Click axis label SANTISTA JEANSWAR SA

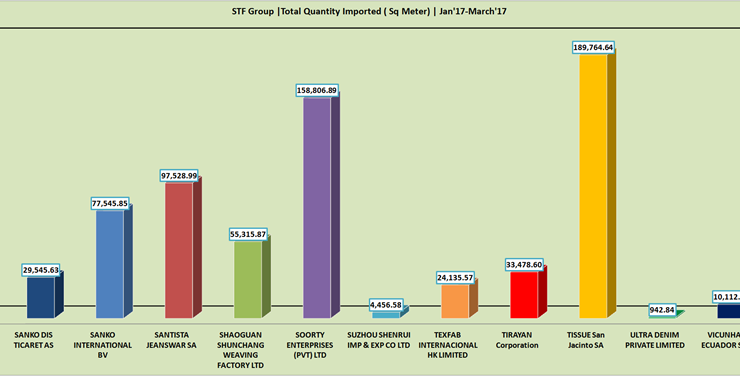click(x=172, y=340)
